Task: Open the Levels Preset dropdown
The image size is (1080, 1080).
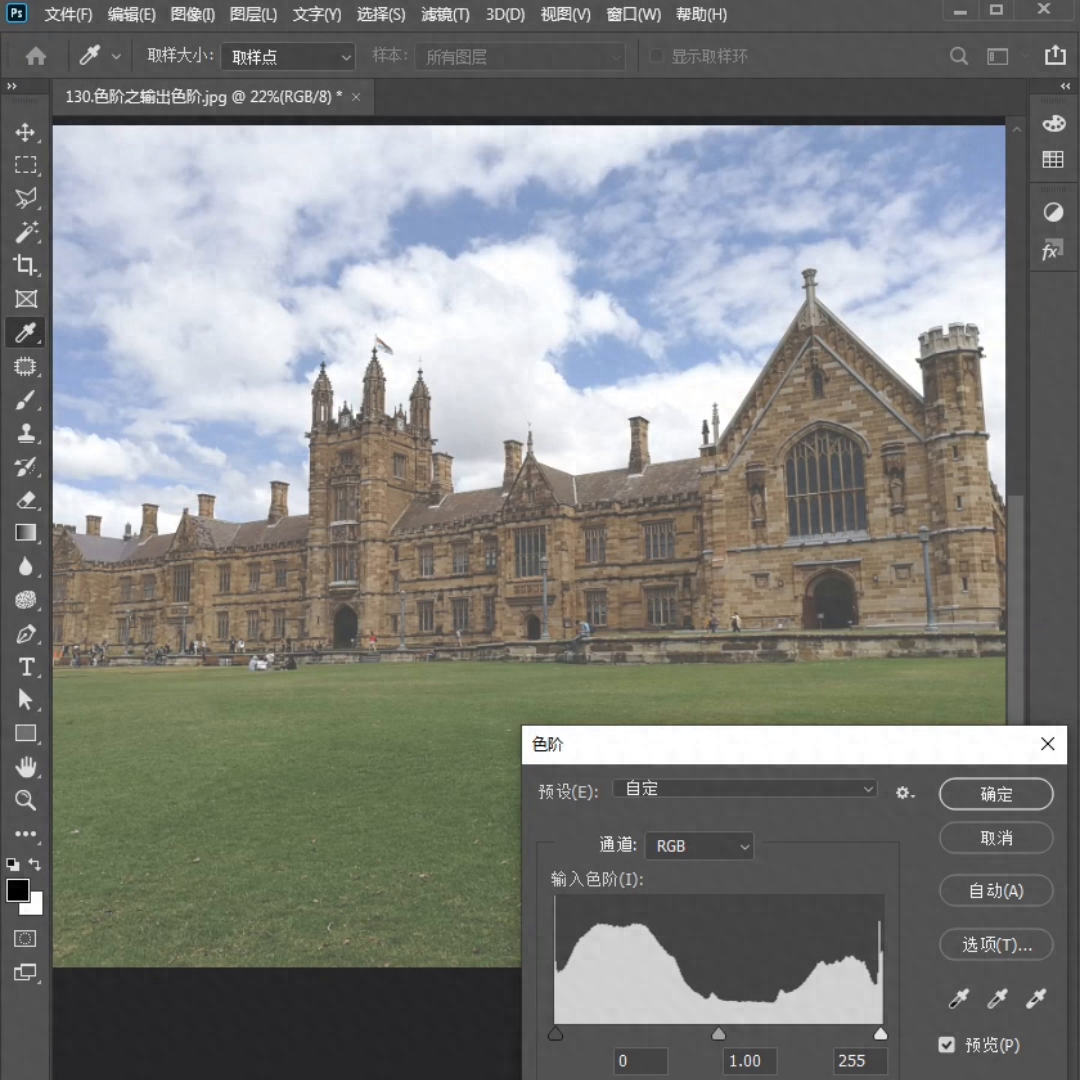Action: pyautogui.click(x=746, y=789)
